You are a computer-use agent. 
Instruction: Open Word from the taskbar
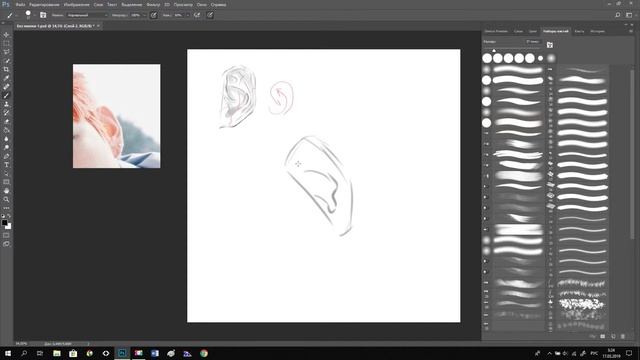pyautogui.click(x=155, y=353)
